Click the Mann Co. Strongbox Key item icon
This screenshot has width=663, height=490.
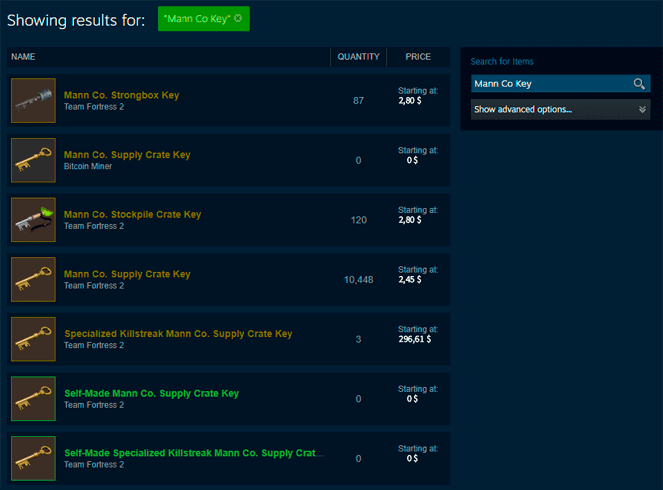(x=33, y=100)
